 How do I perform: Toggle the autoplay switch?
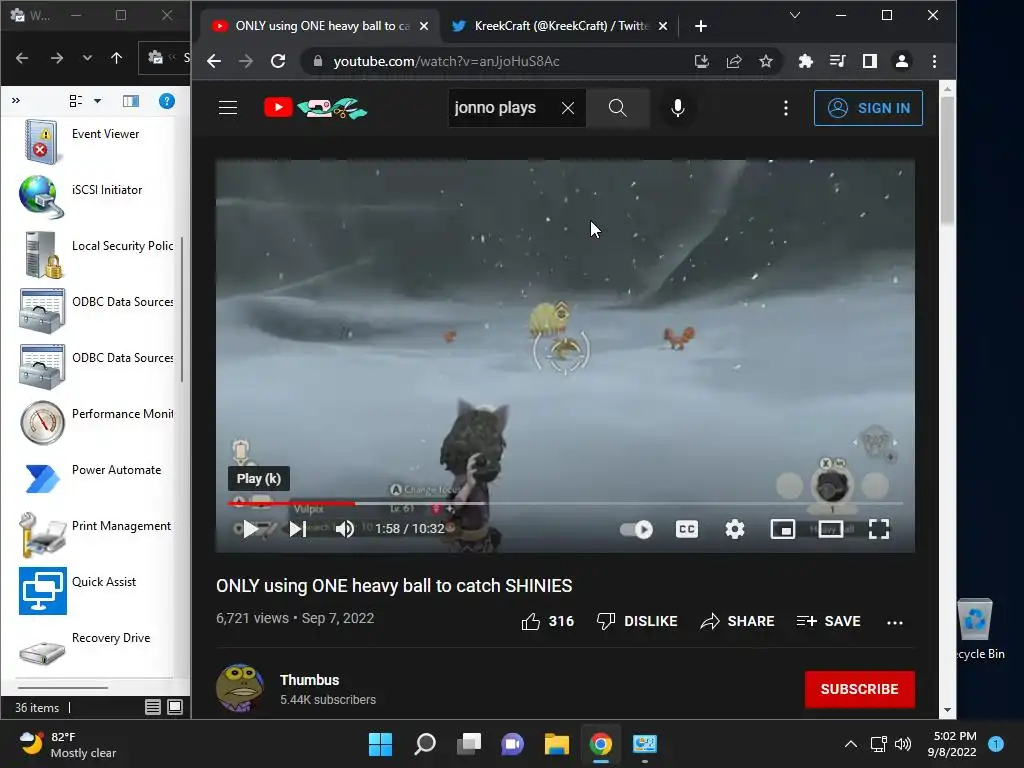tap(637, 529)
